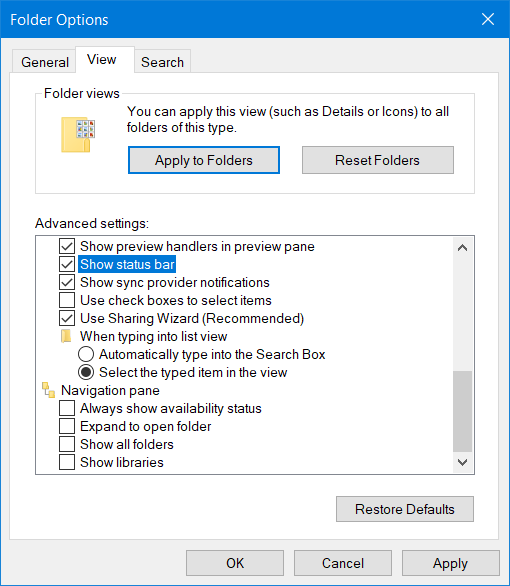The image size is (510, 586).
Task: Confirm changes with the OK button
Action: pyautogui.click(x=235, y=563)
